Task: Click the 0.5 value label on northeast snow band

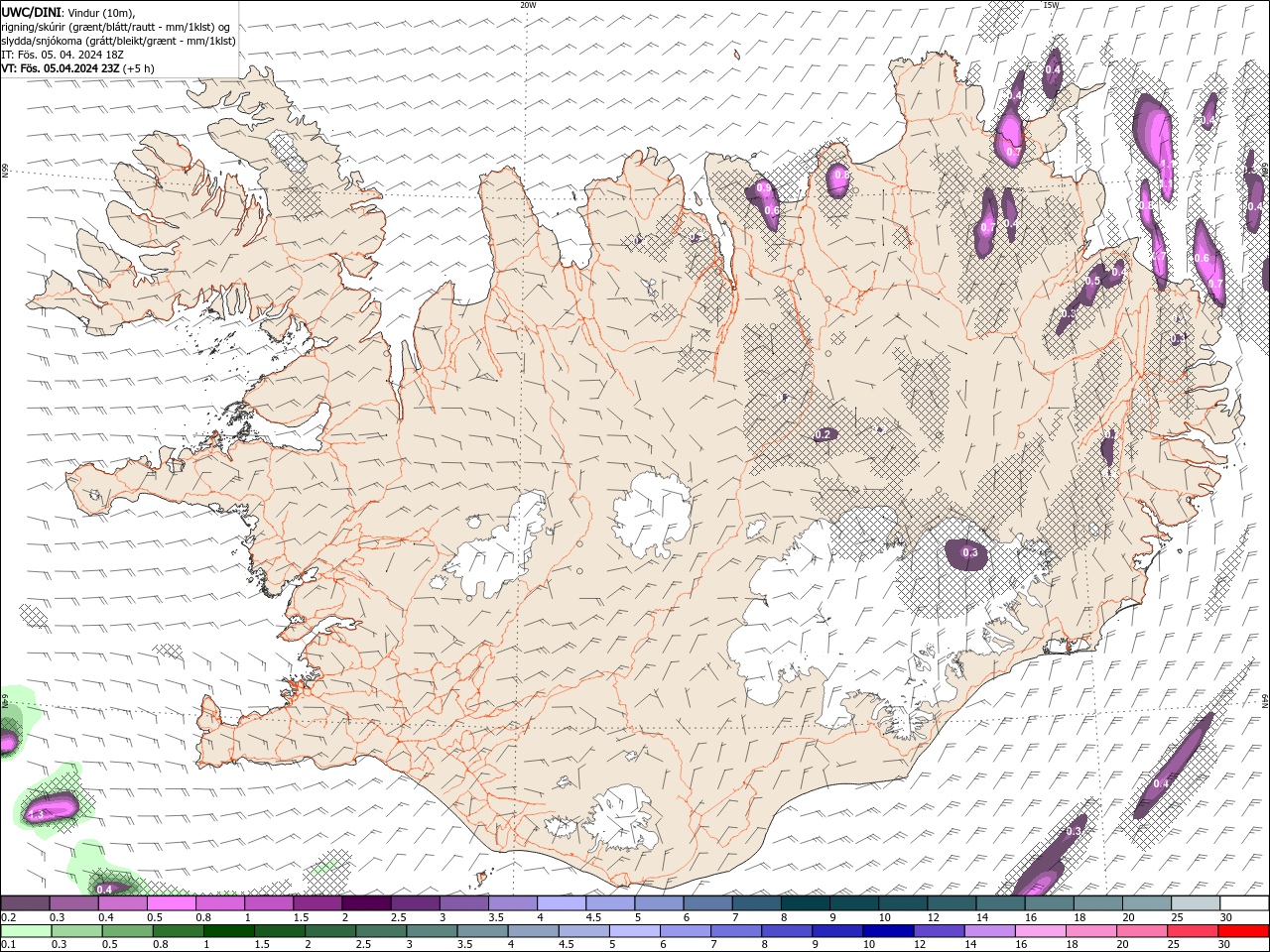Action: pyautogui.click(x=1092, y=281)
